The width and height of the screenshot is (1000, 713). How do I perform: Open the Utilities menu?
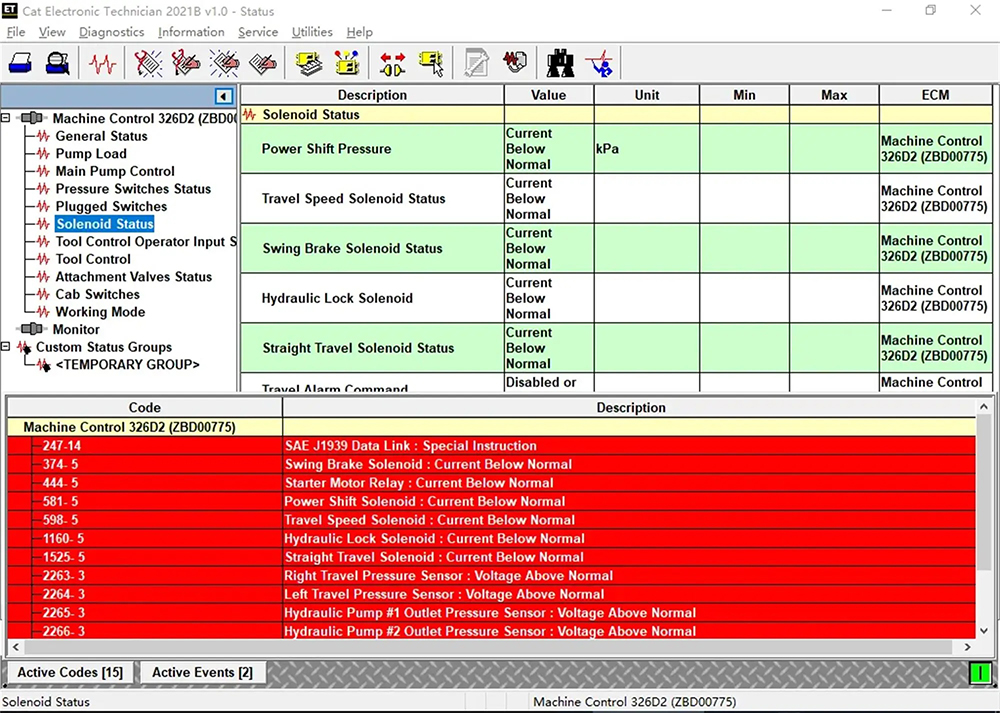pos(312,32)
